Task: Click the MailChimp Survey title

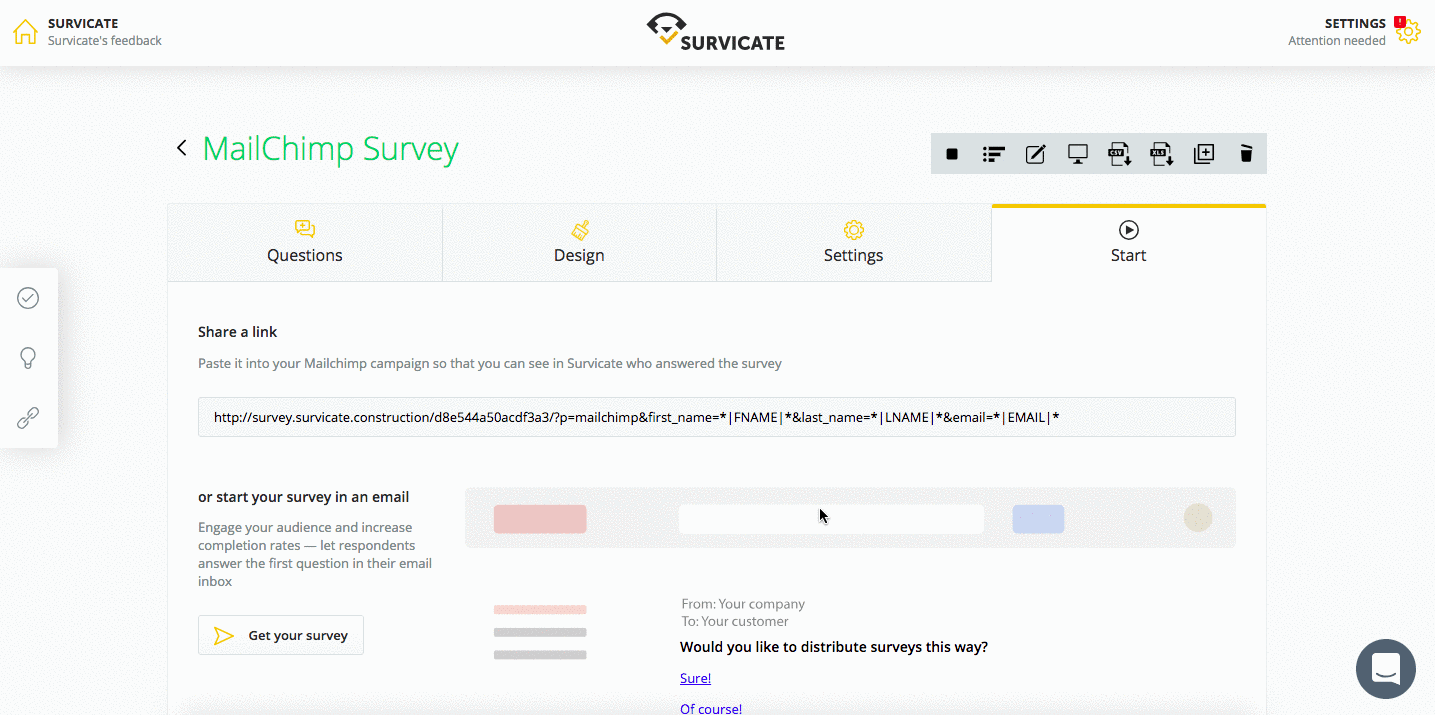Action: click(331, 148)
